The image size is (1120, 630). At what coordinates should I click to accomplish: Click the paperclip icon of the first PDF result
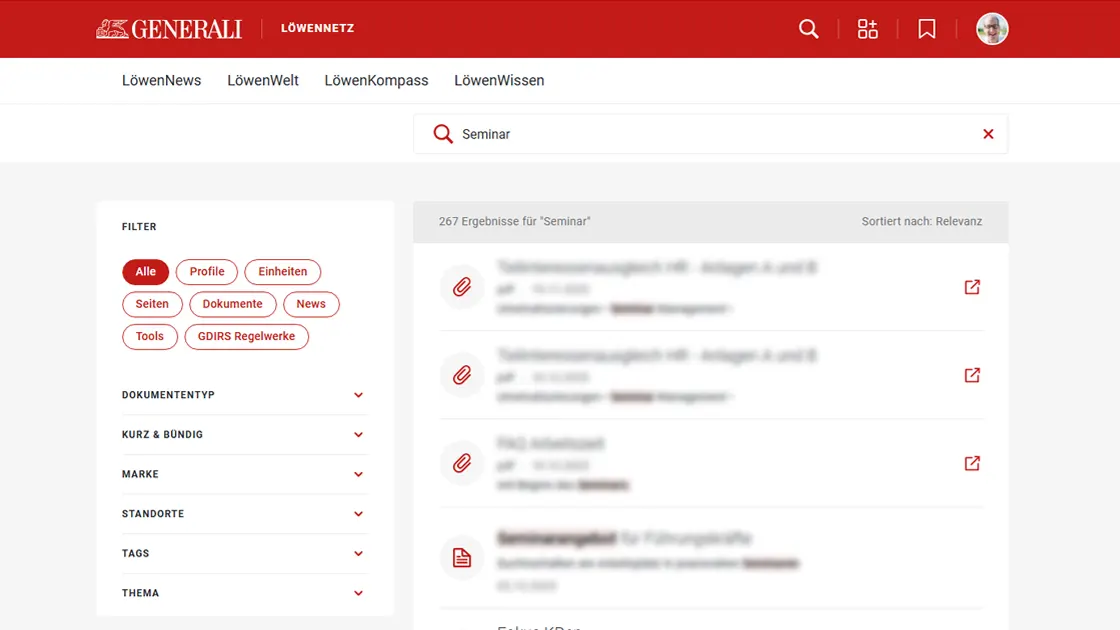pyautogui.click(x=461, y=287)
